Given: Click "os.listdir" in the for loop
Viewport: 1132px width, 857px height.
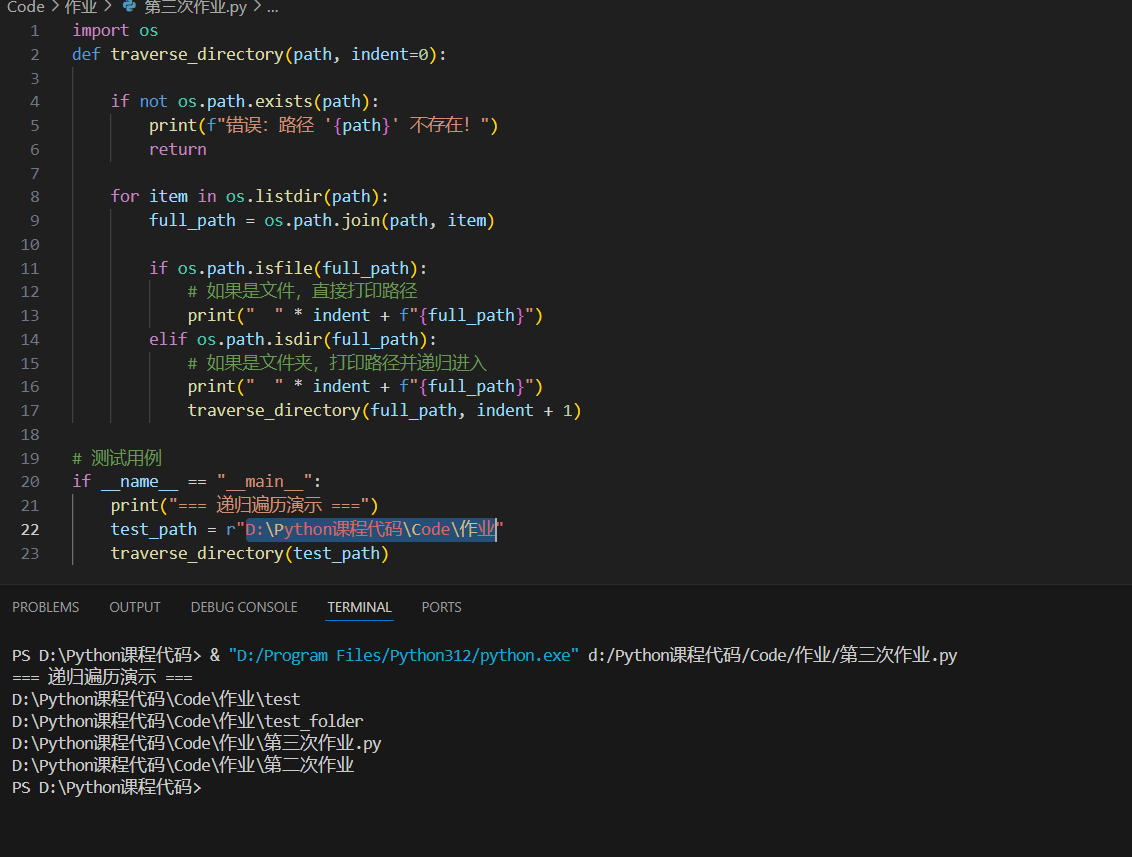Looking at the screenshot, I should [274, 196].
